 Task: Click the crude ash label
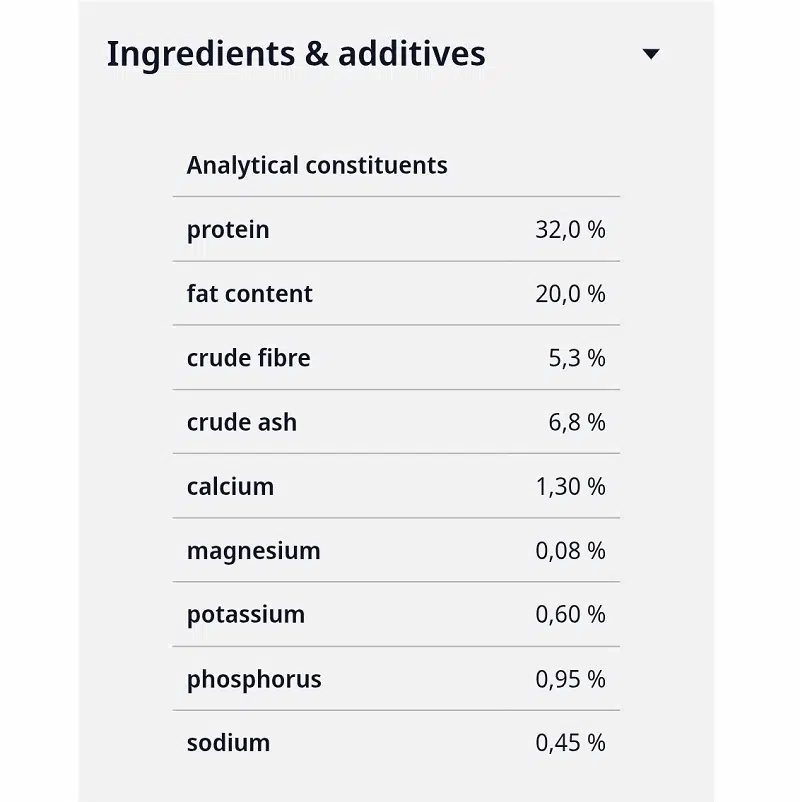click(241, 422)
